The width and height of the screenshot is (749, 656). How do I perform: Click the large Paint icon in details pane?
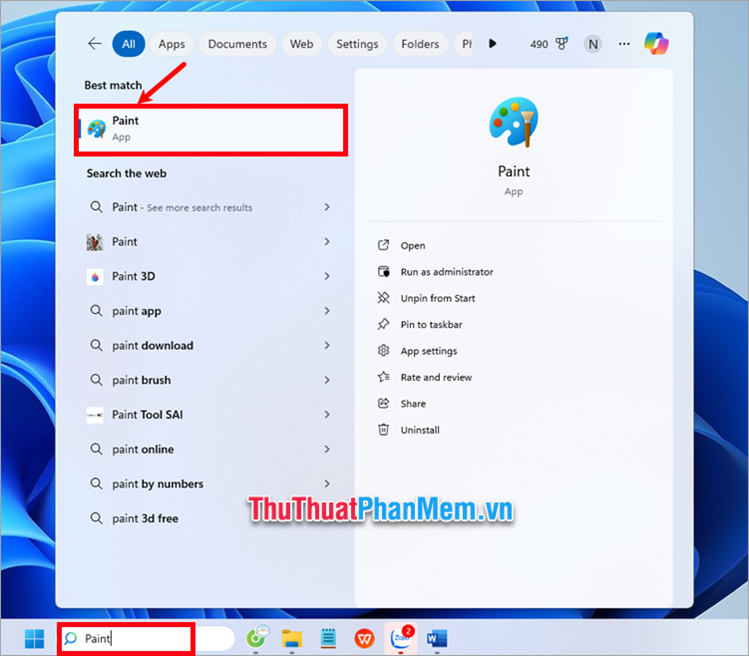pyautogui.click(x=514, y=122)
